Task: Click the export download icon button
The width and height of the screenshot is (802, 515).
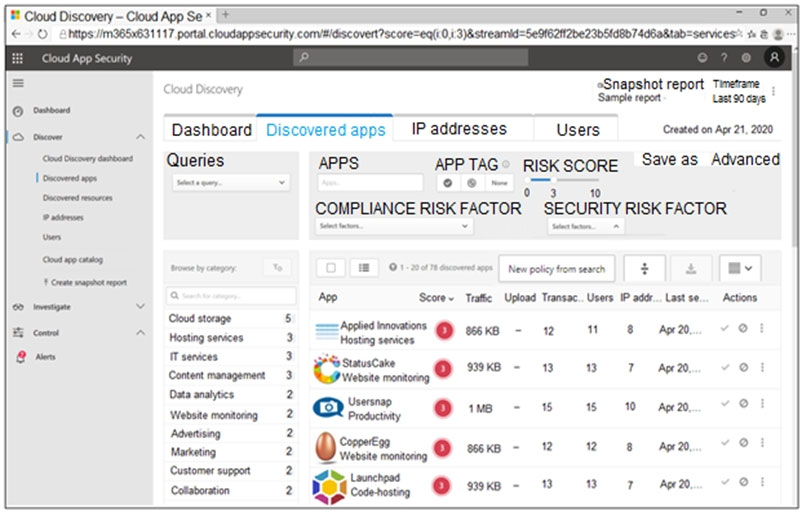Action: tap(690, 268)
